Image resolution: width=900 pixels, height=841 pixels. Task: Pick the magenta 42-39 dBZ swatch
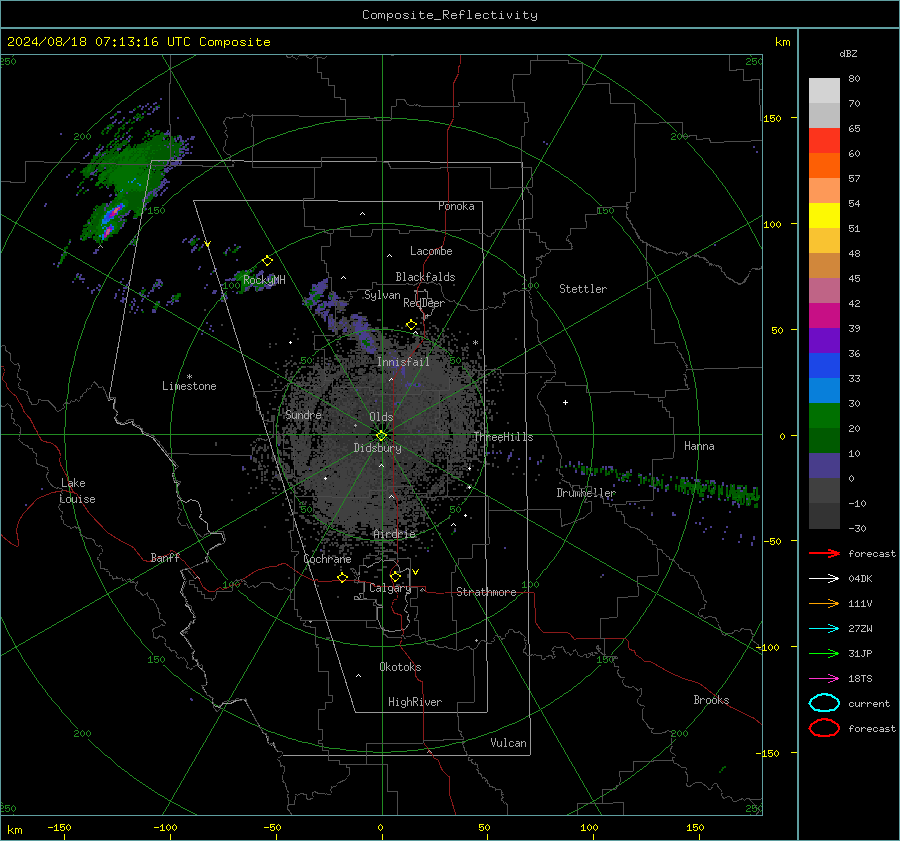pyautogui.click(x=824, y=316)
